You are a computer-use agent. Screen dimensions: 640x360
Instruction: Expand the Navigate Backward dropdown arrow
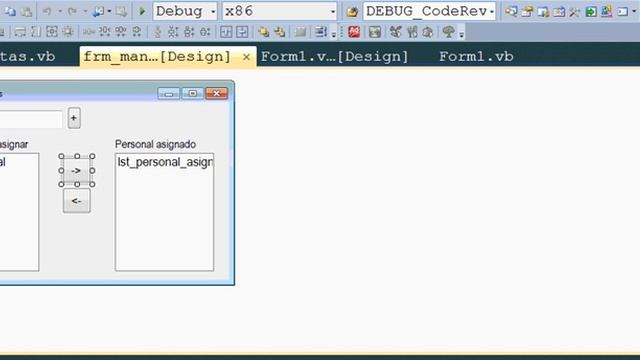109,11
